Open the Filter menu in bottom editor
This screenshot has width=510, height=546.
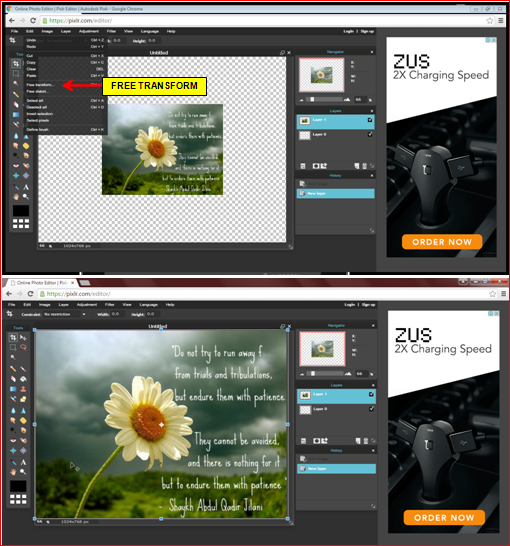tap(110, 305)
